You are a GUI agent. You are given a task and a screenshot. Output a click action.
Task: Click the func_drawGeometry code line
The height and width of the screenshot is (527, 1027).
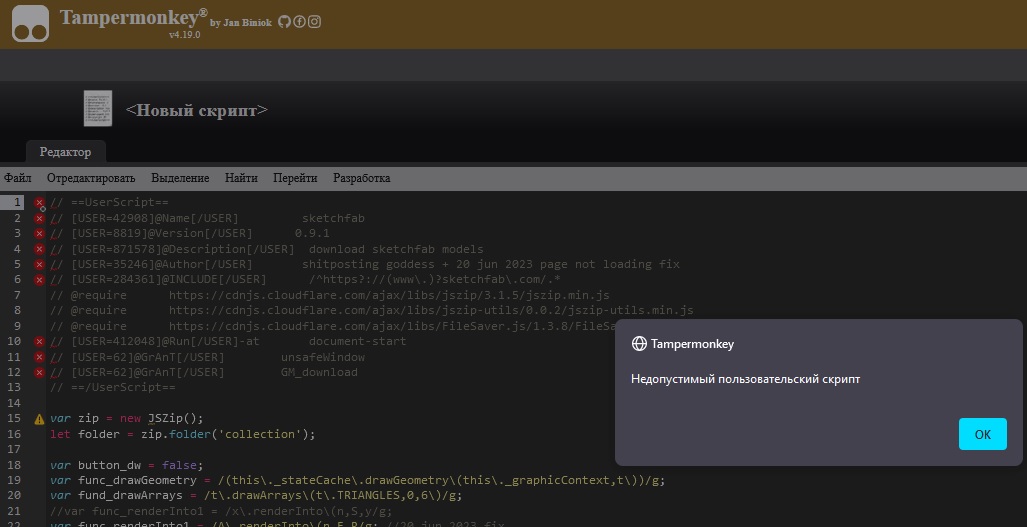click(x=358, y=481)
